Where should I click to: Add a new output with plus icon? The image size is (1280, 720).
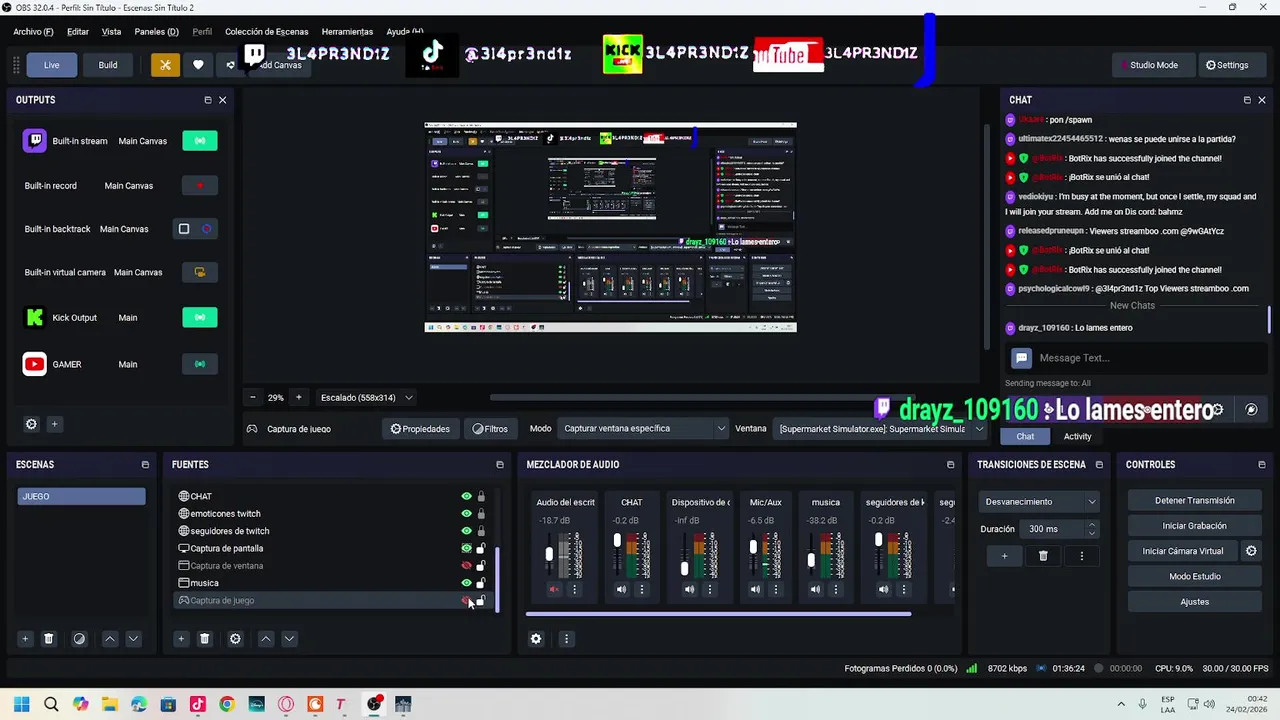pos(54,424)
